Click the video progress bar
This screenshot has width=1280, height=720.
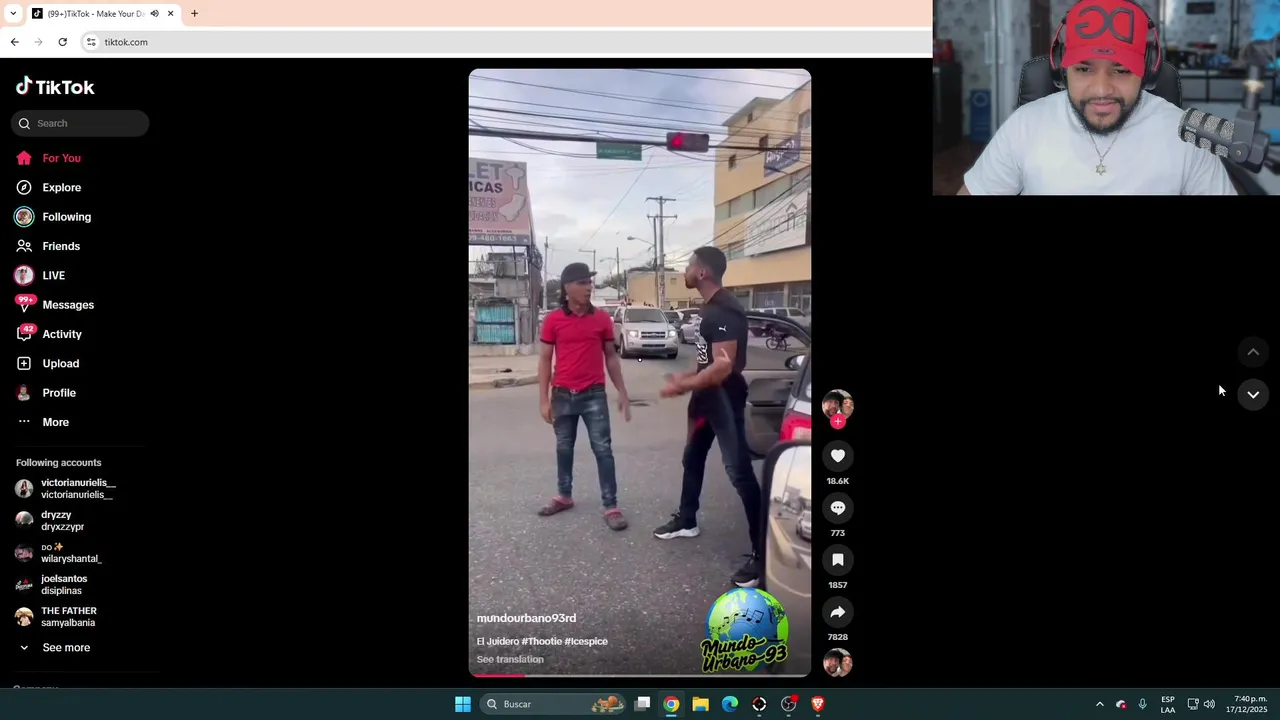pyautogui.click(x=640, y=675)
